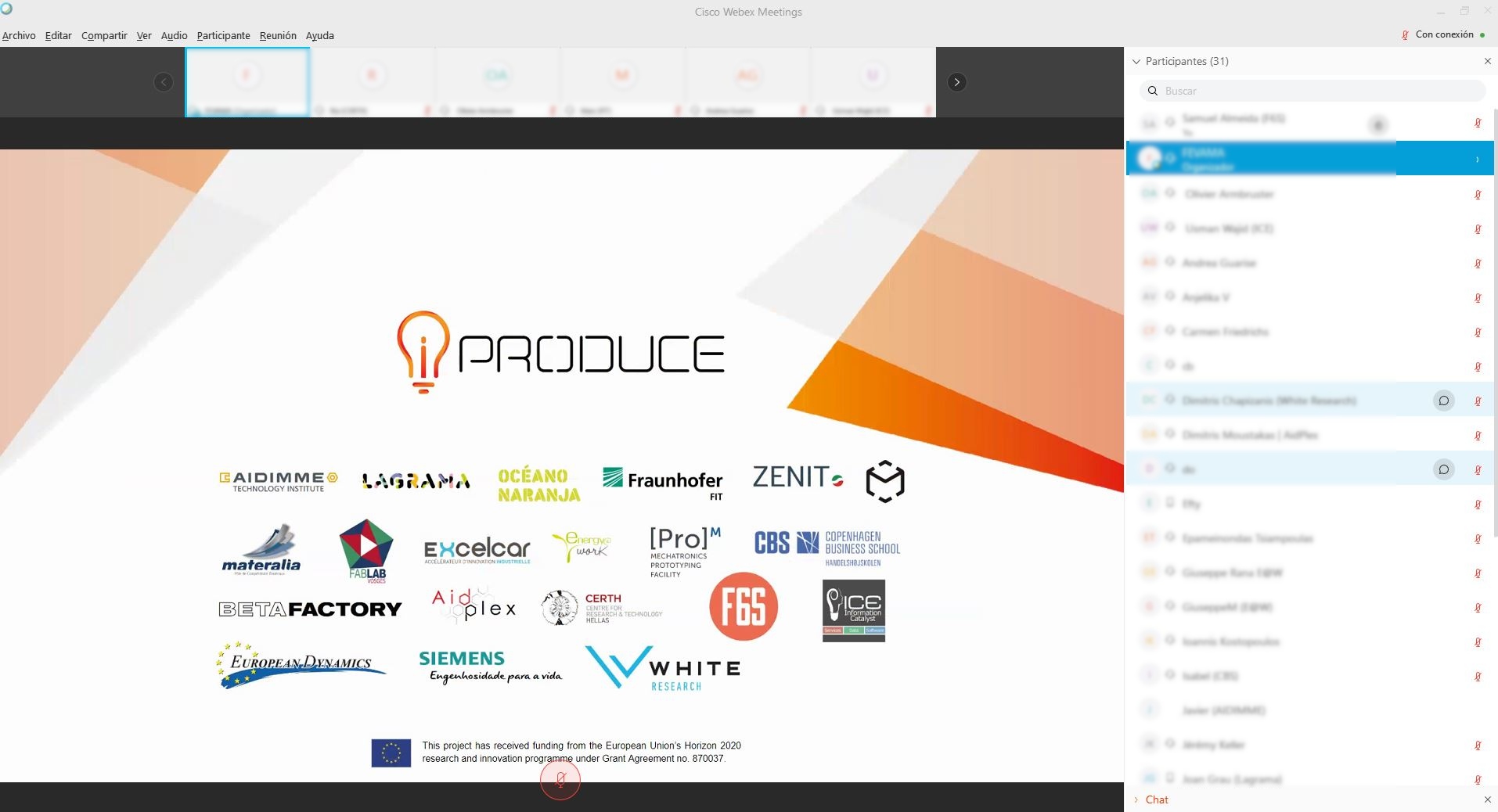Show next video thumbnails with right arrow
This screenshot has height=812, width=1498.
coord(956,82)
